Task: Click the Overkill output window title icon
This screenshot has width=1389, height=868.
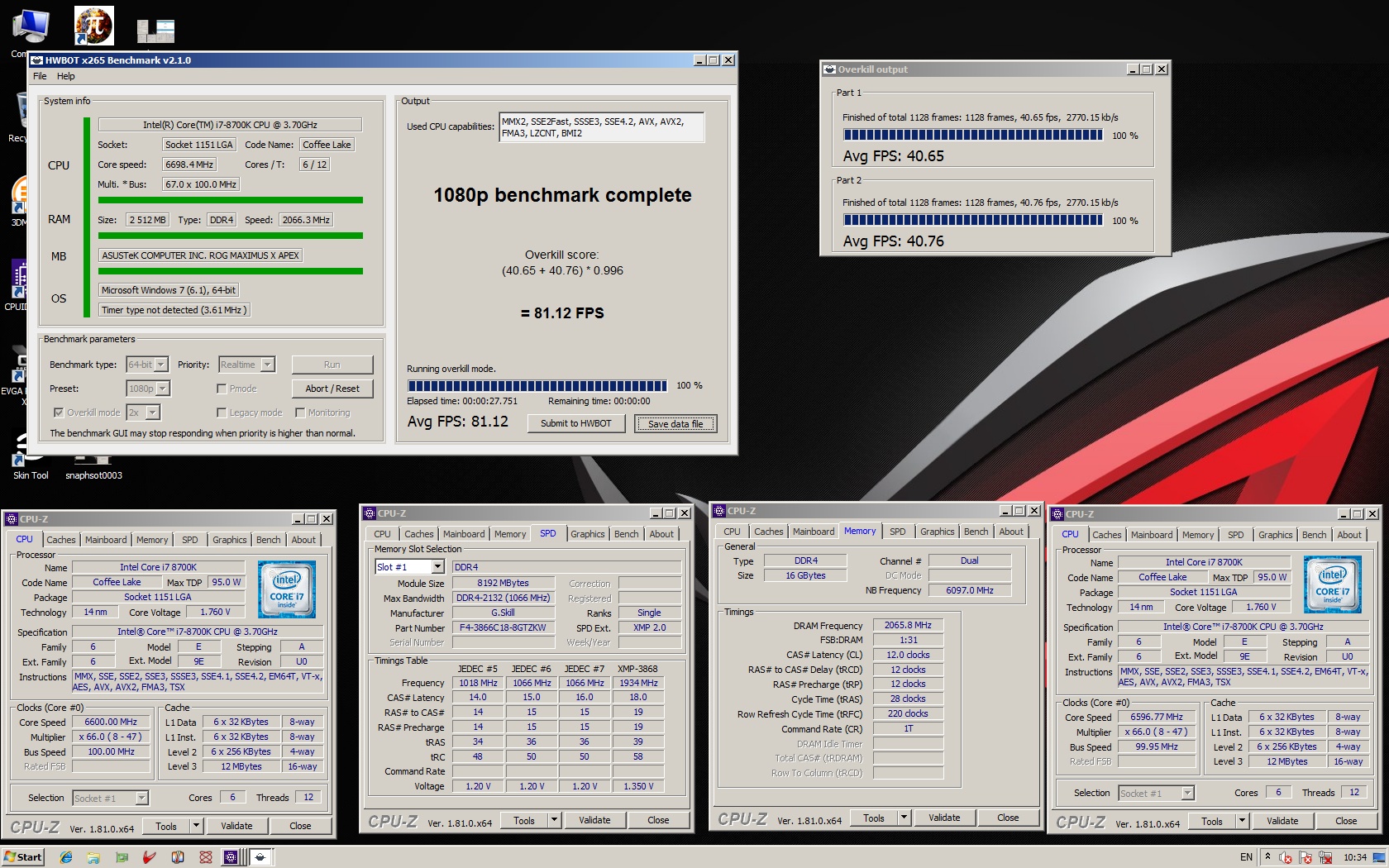Action: [x=829, y=69]
